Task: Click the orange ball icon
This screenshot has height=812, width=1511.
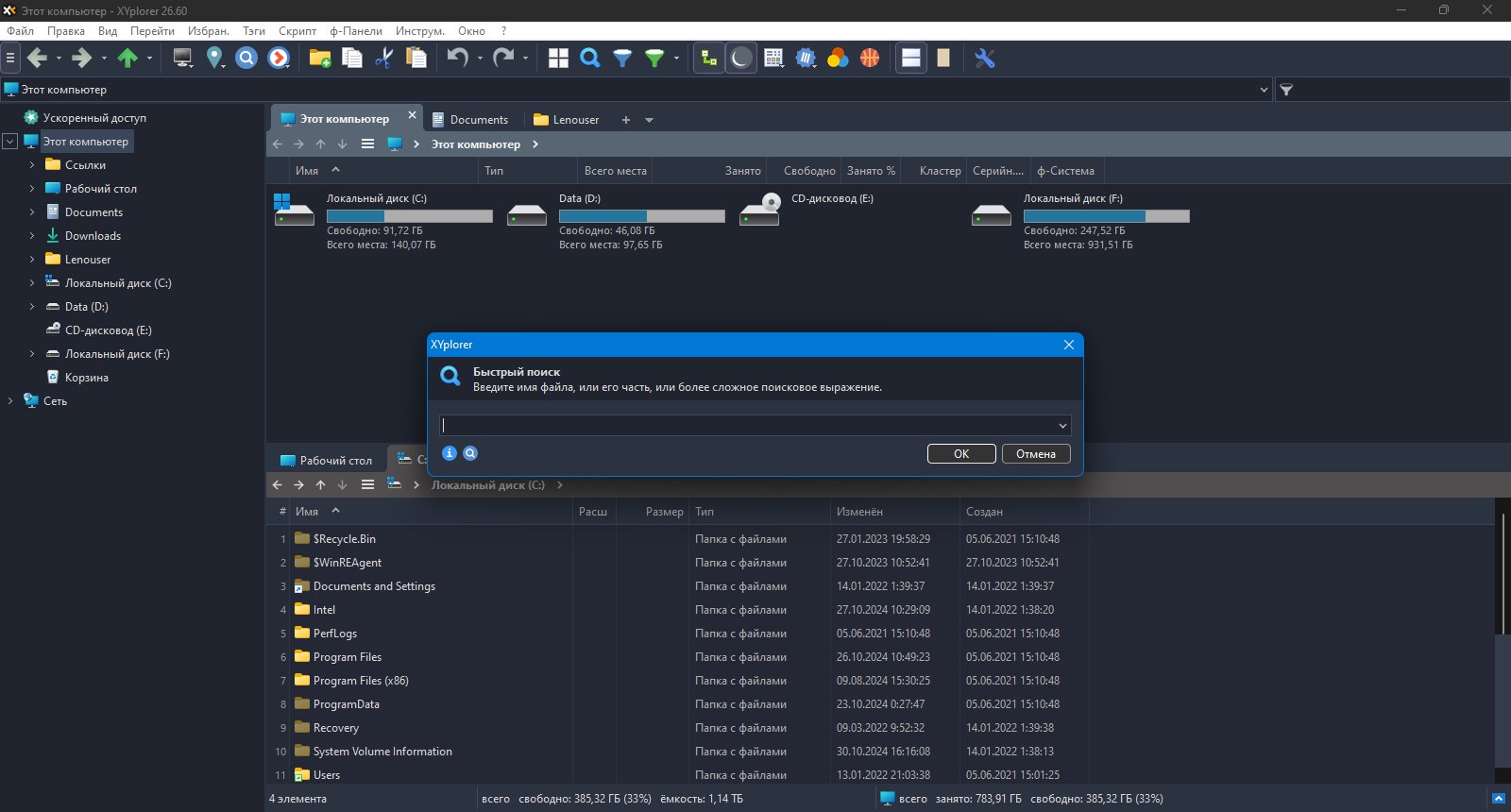Action: tap(870, 59)
